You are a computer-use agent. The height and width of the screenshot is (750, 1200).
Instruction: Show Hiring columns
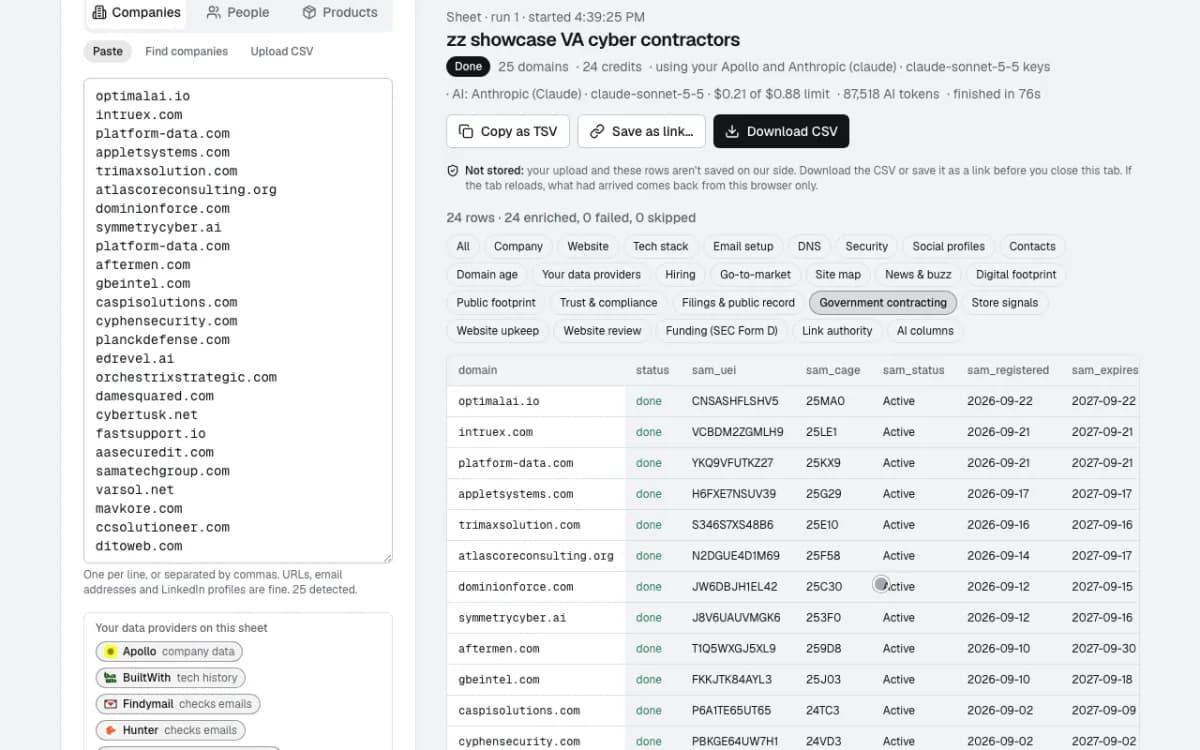pos(680,274)
